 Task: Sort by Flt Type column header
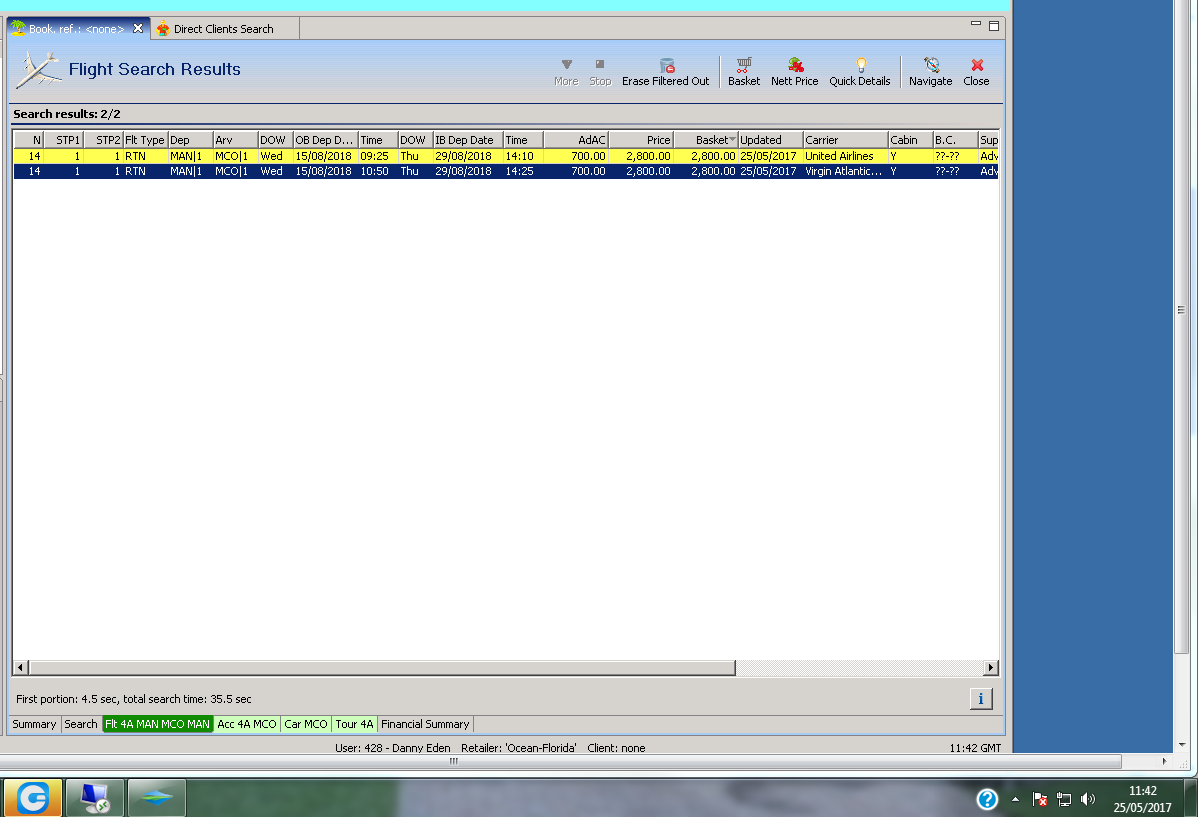[145, 140]
